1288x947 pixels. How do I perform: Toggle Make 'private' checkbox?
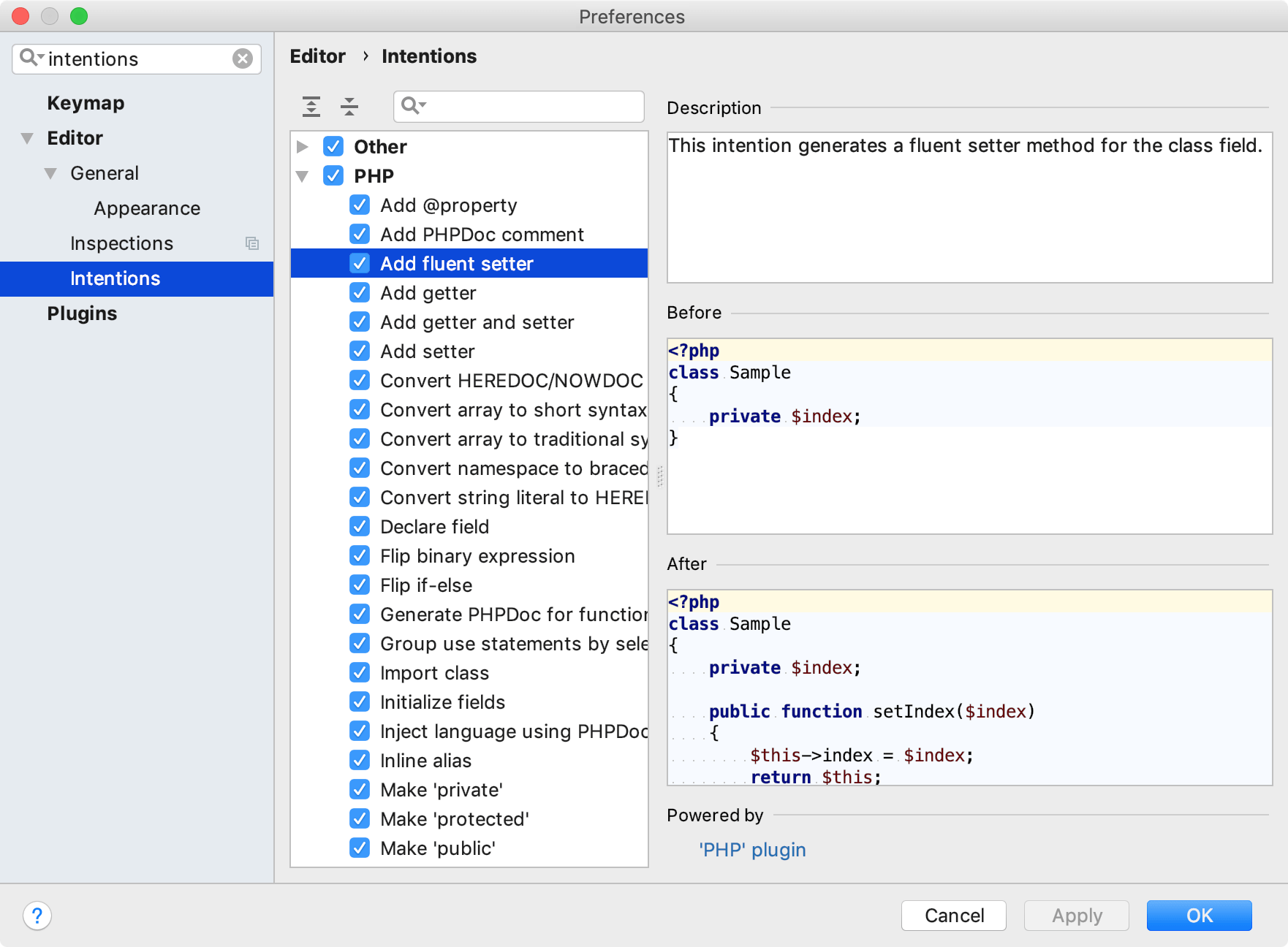[x=360, y=789]
